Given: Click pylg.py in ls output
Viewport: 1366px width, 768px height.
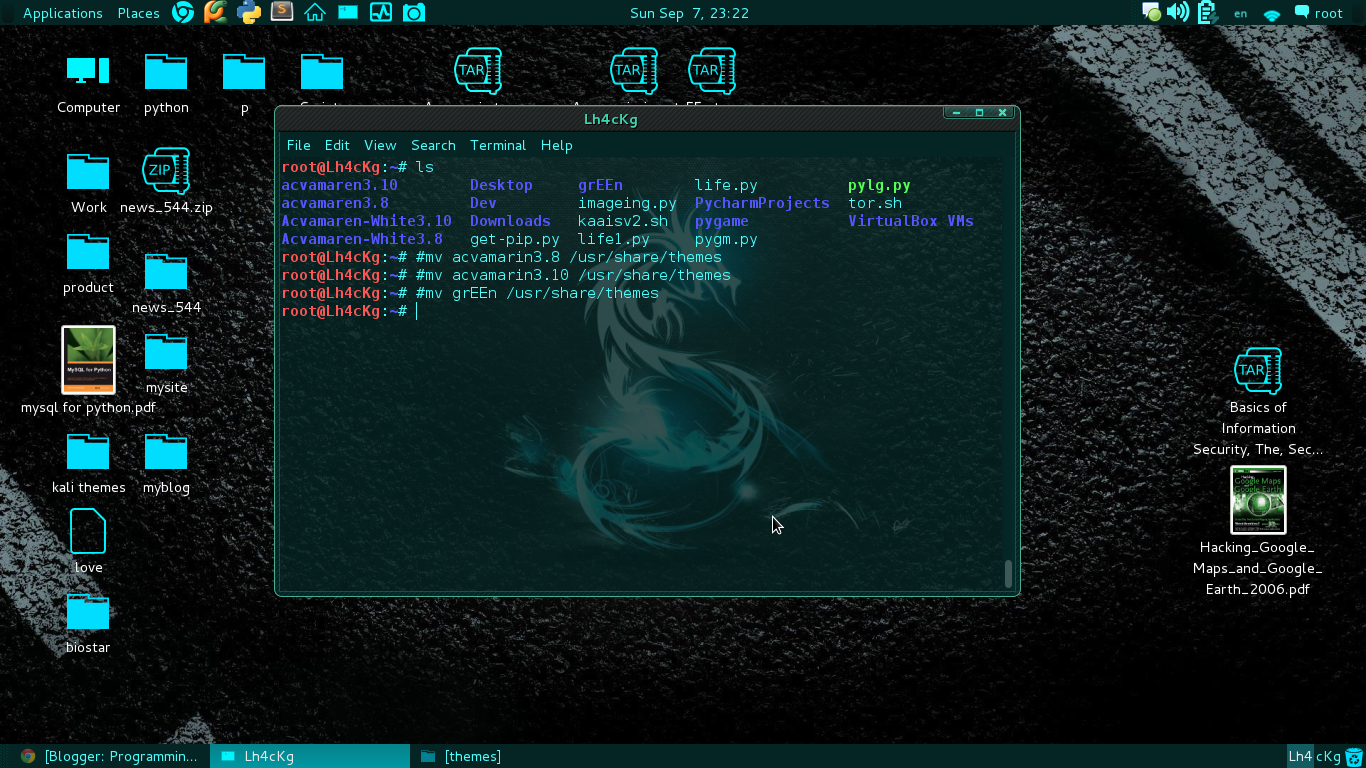Looking at the screenshot, I should [x=879, y=185].
